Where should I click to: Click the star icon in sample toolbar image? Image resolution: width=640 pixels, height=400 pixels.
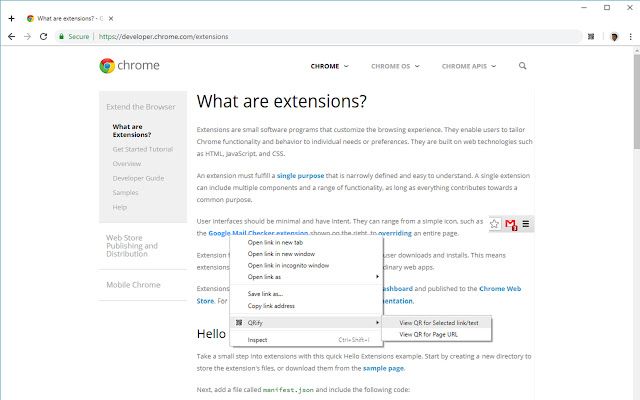click(x=494, y=224)
